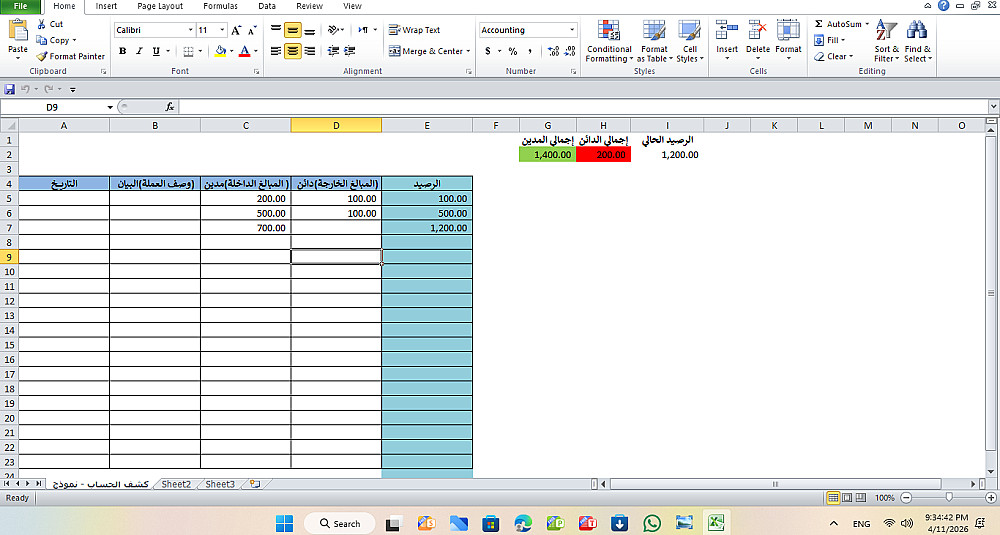Click the Merge & Center button
This screenshot has height=535, width=1000.
pyautogui.click(x=426, y=51)
